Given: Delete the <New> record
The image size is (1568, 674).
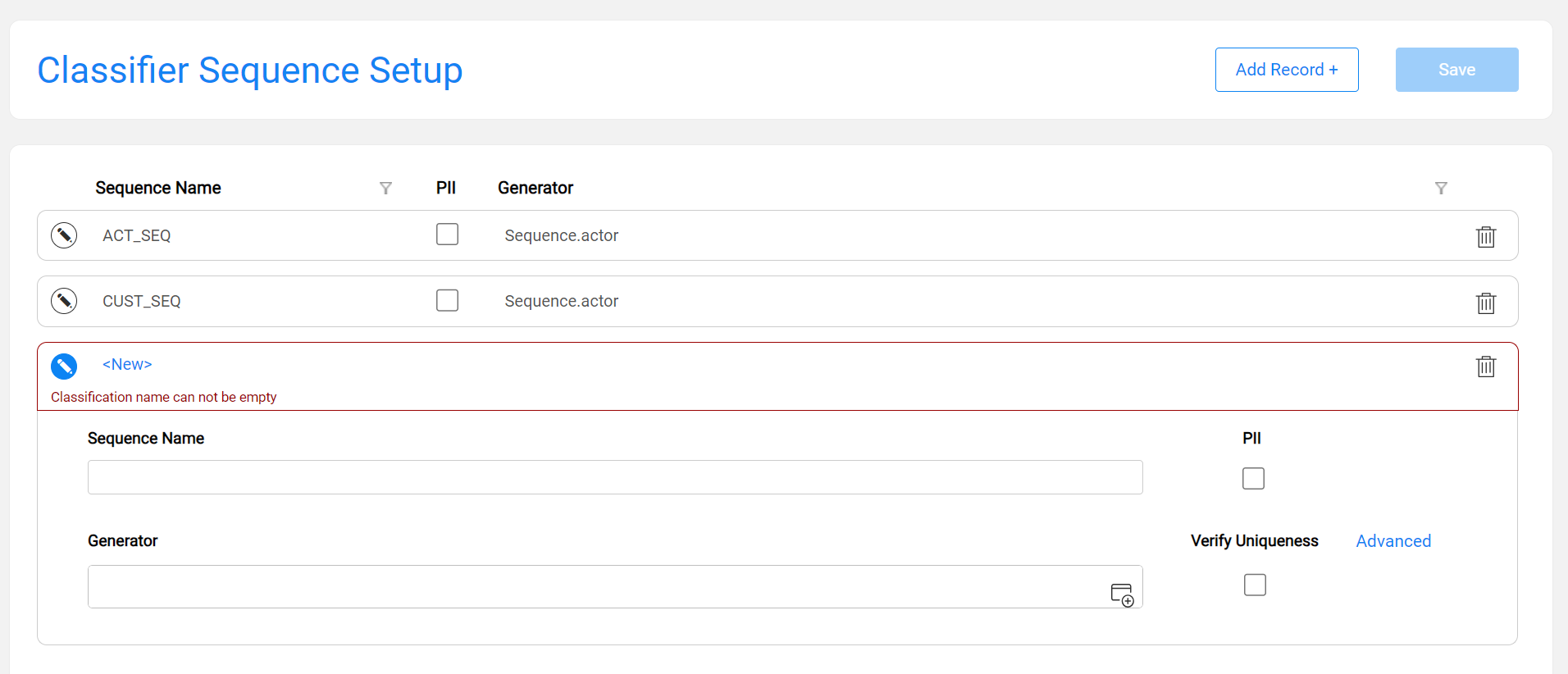Looking at the screenshot, I should 1486,366.
